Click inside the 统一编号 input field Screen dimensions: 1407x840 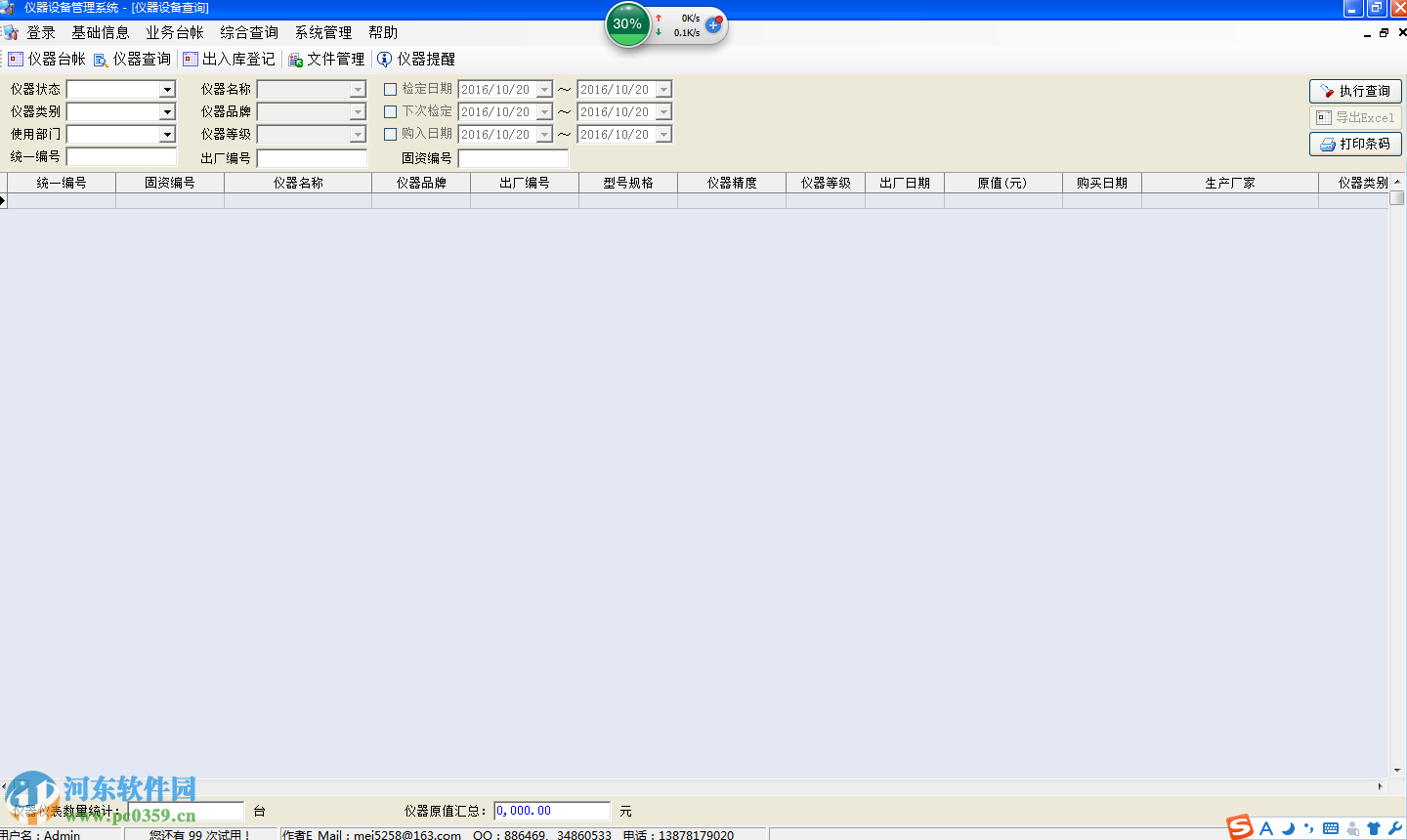pos(121,155)
